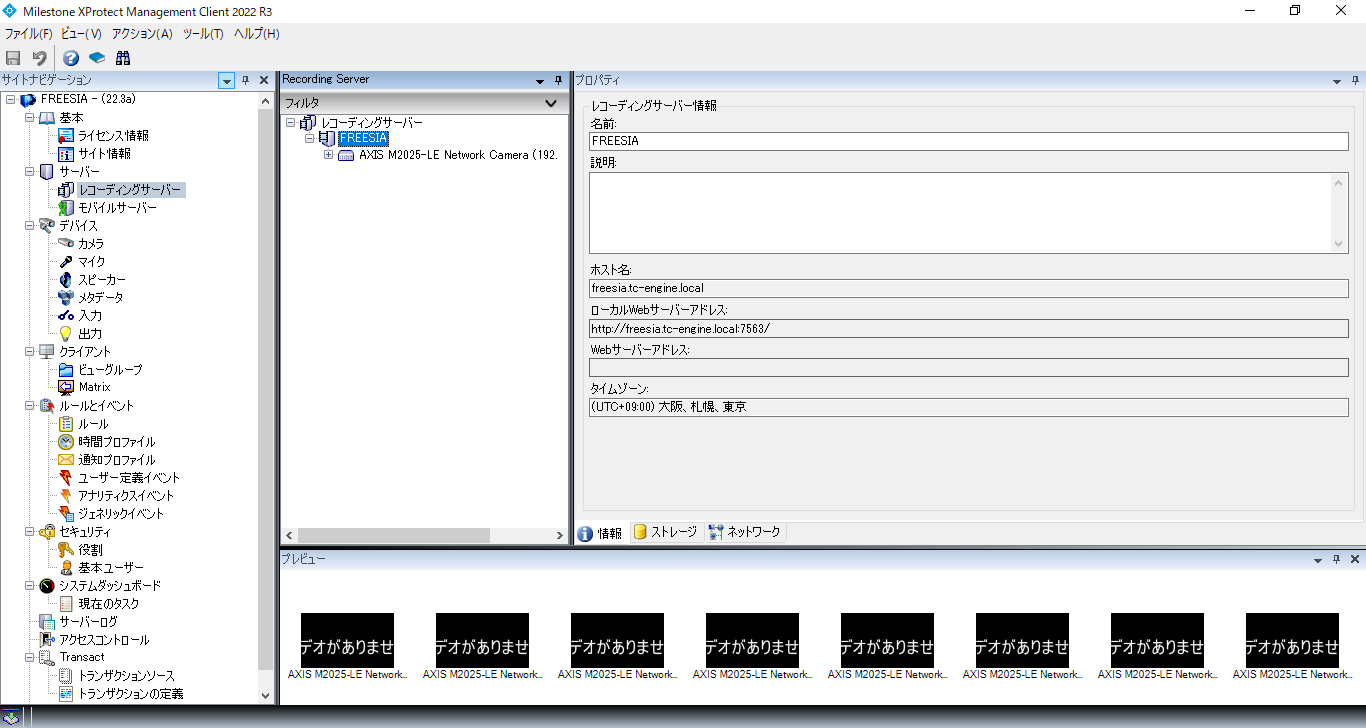Open the プロパティ pane dropdown arrow
This screenshot has width=1366, height=728.
[1337, 81]
